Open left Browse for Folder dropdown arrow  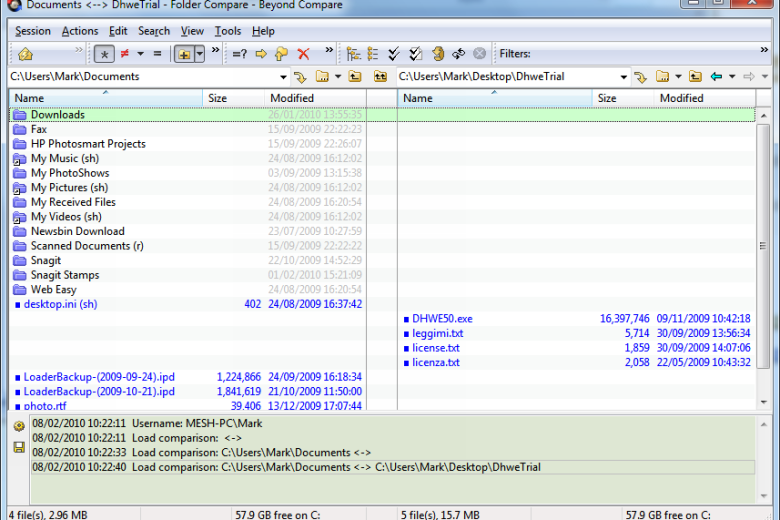338,77
